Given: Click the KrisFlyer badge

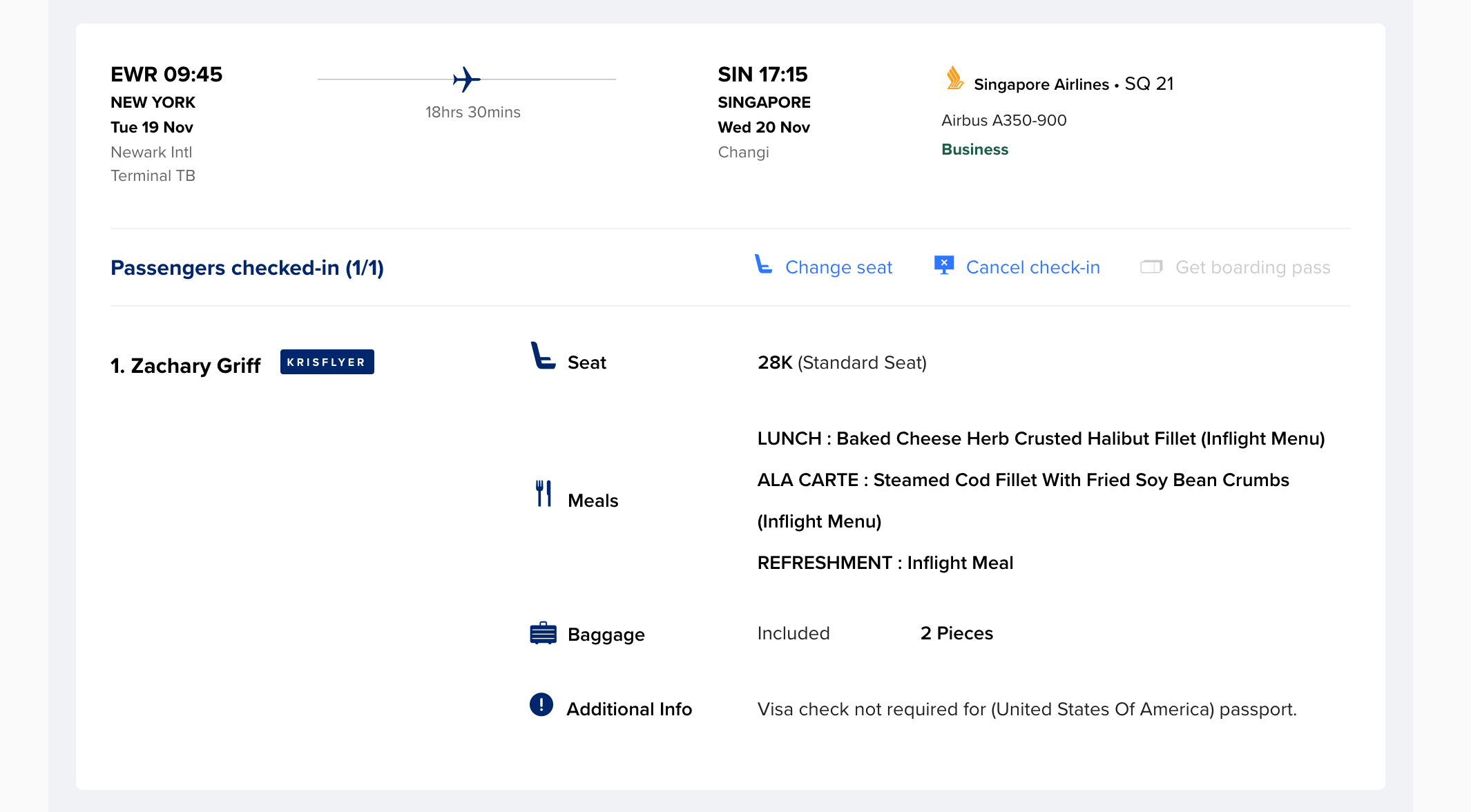Looking at the screenshot, I should click(x=327, y=362).
